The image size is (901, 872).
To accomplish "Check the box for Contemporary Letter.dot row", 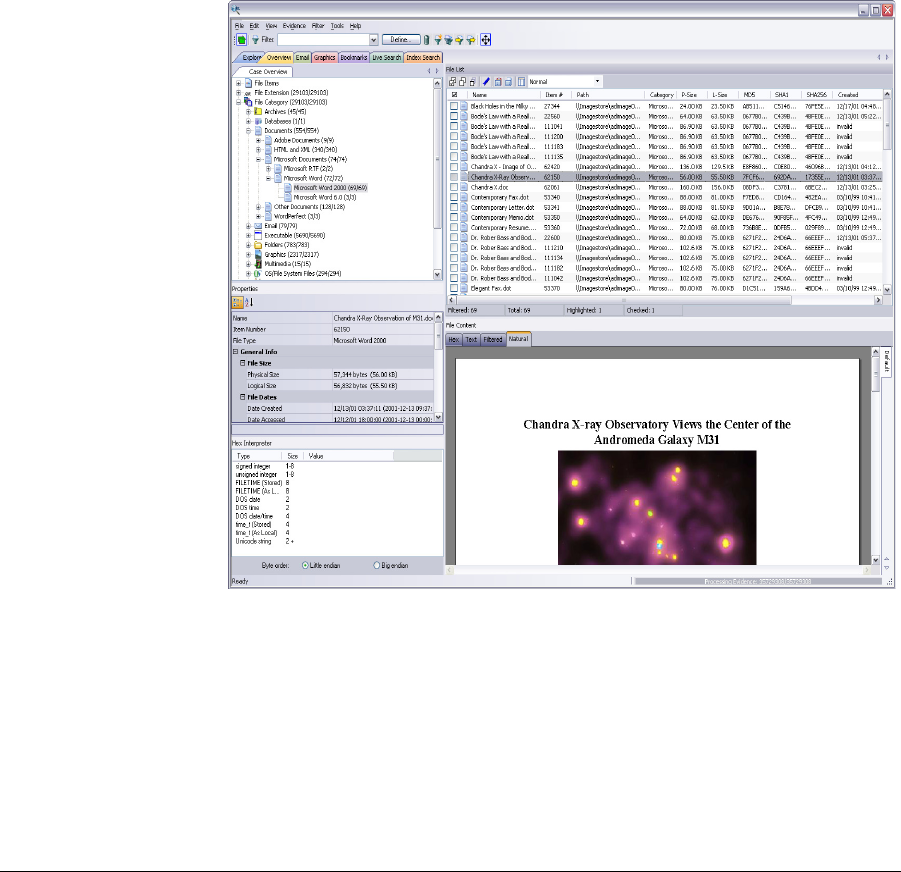I will point(454,207).
